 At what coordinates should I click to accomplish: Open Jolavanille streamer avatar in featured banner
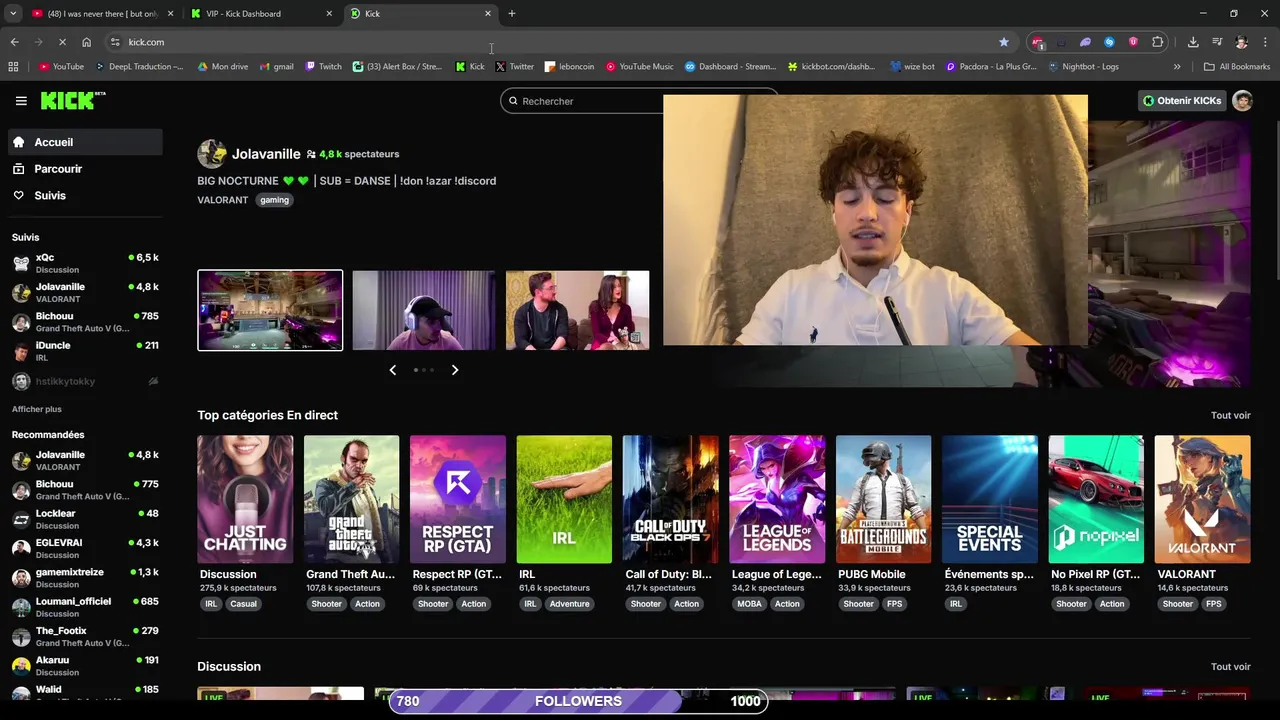click(212, 154)
